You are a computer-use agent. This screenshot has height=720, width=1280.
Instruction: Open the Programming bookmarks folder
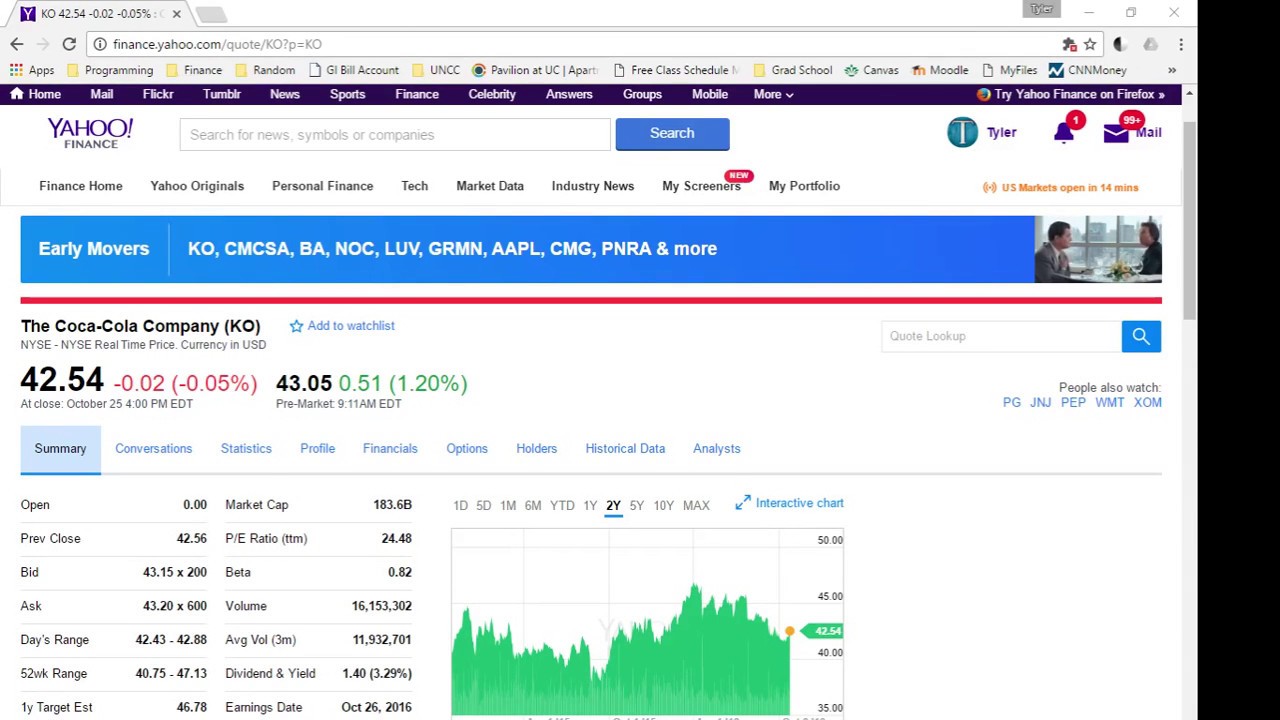110,70
